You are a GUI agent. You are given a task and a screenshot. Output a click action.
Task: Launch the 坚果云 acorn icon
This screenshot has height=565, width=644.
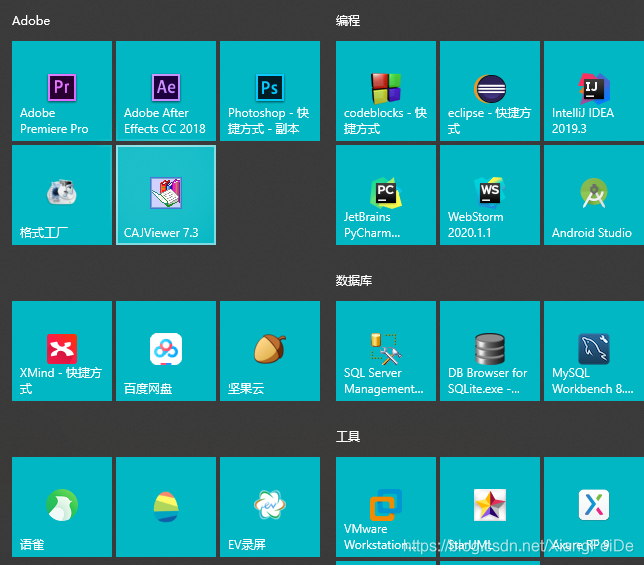pyautogui.click(x=270, y=349)
